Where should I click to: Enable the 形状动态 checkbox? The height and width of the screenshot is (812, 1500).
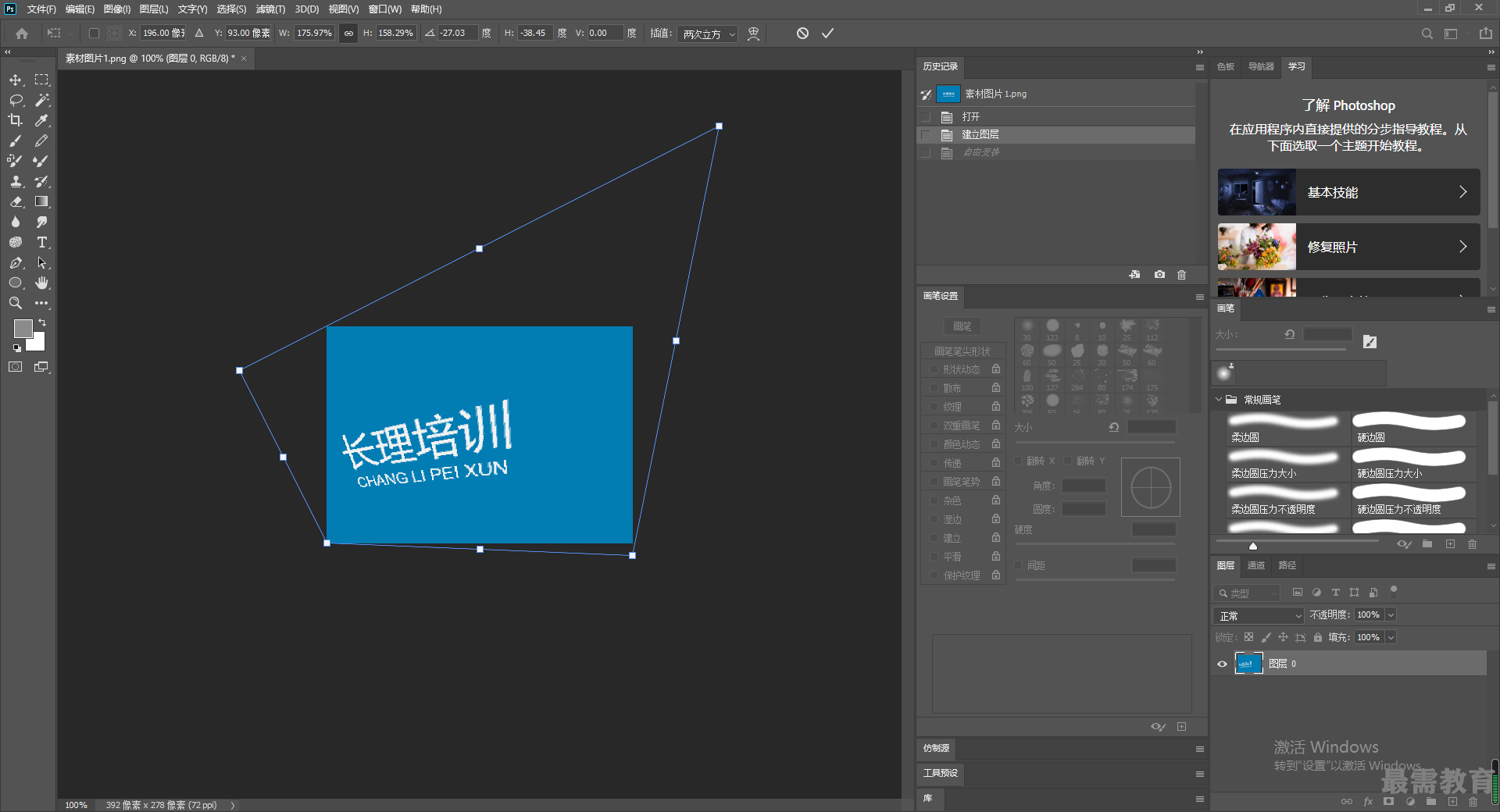[933, 369]
